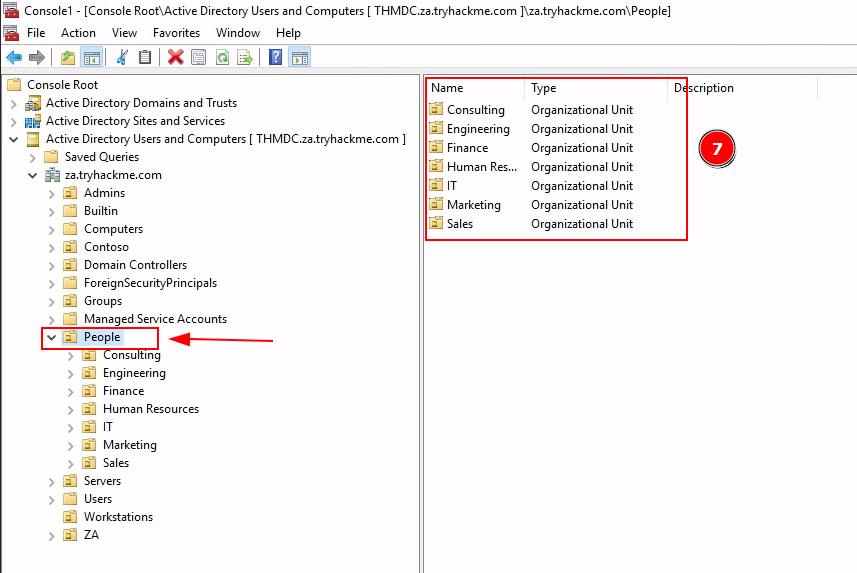Click the MMC icon beside File menu
The width and height of the screenshot is (857, 573).
pos(11,33)
